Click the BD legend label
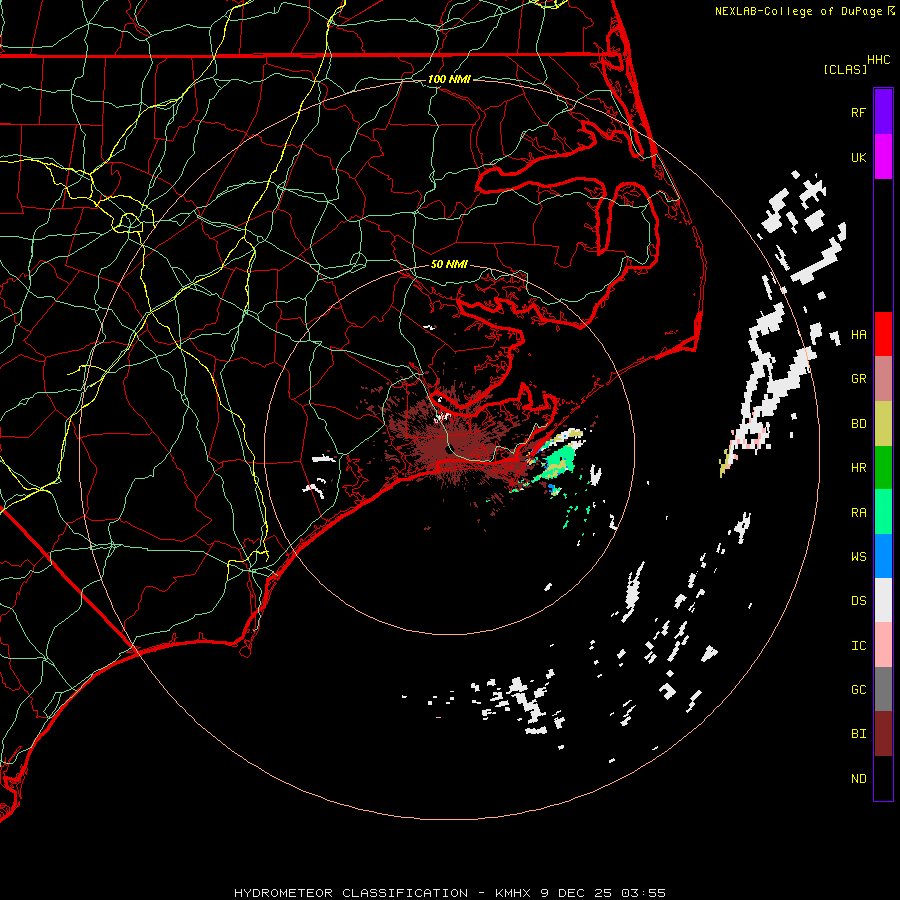 859,424
